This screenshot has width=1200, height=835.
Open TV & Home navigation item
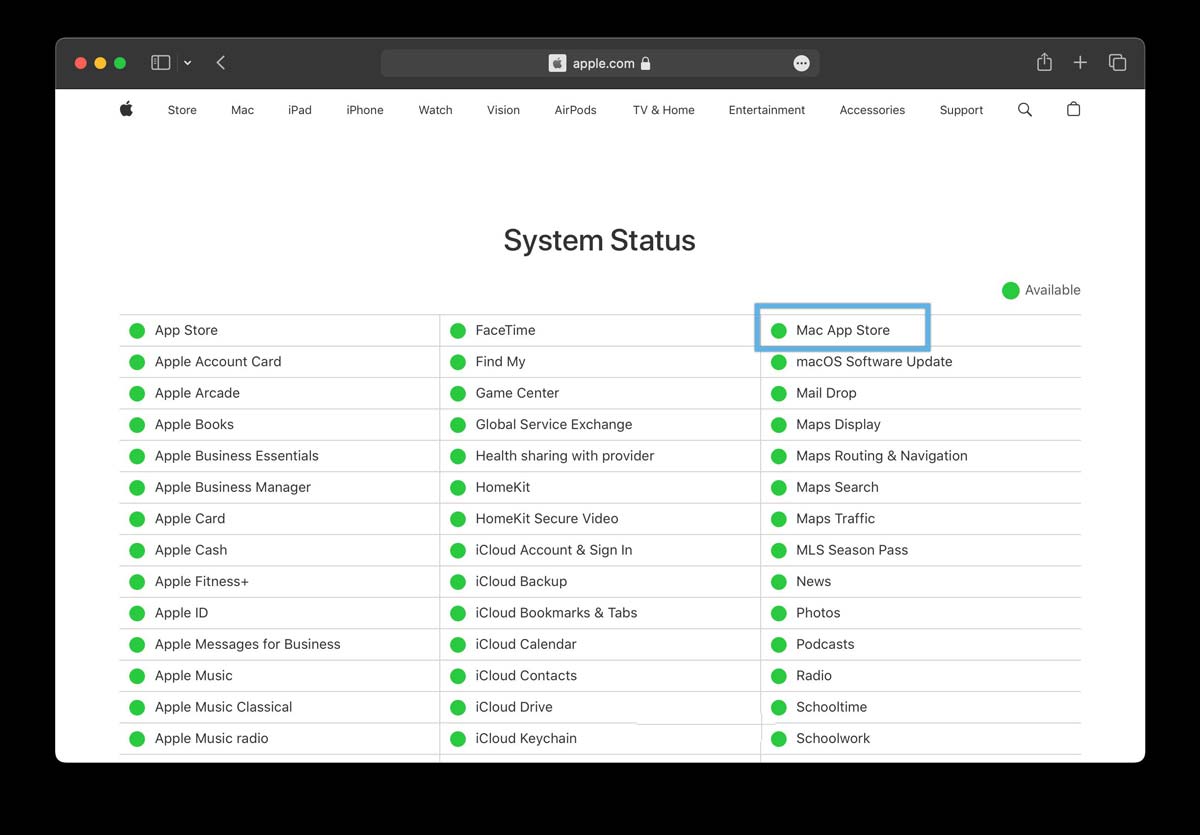(x=663, y=110)
